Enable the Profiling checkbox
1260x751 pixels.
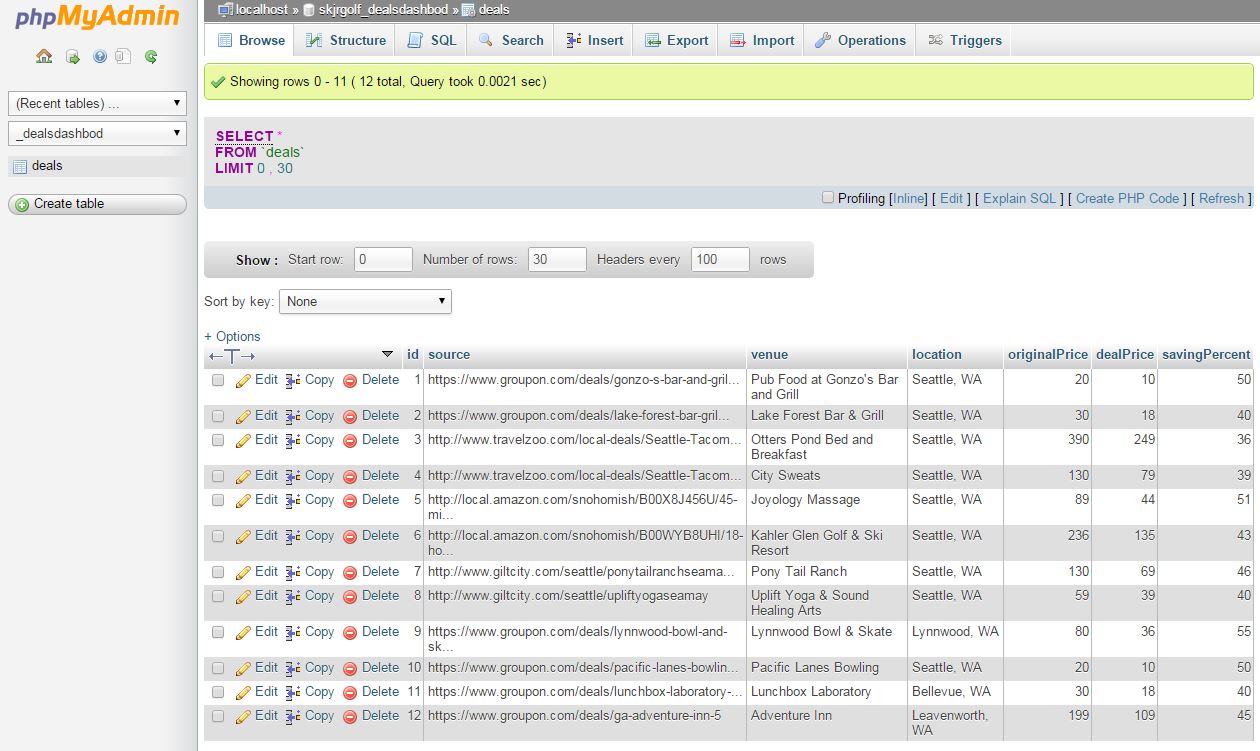point(827,198)
